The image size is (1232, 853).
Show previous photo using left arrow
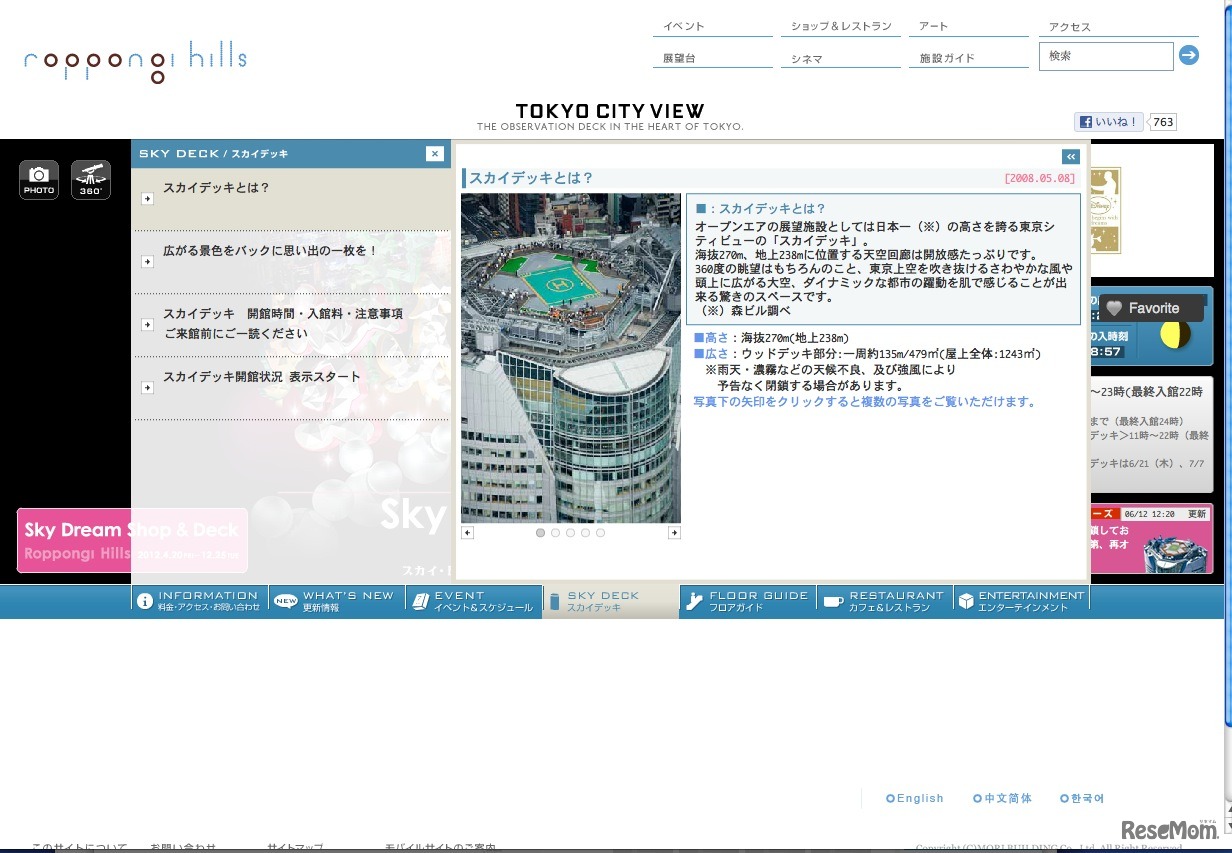467,533
